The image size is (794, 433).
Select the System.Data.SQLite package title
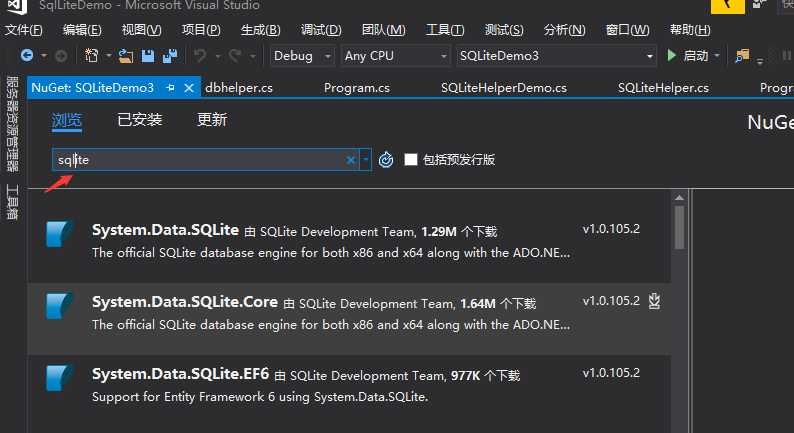(x=165, y=230)
